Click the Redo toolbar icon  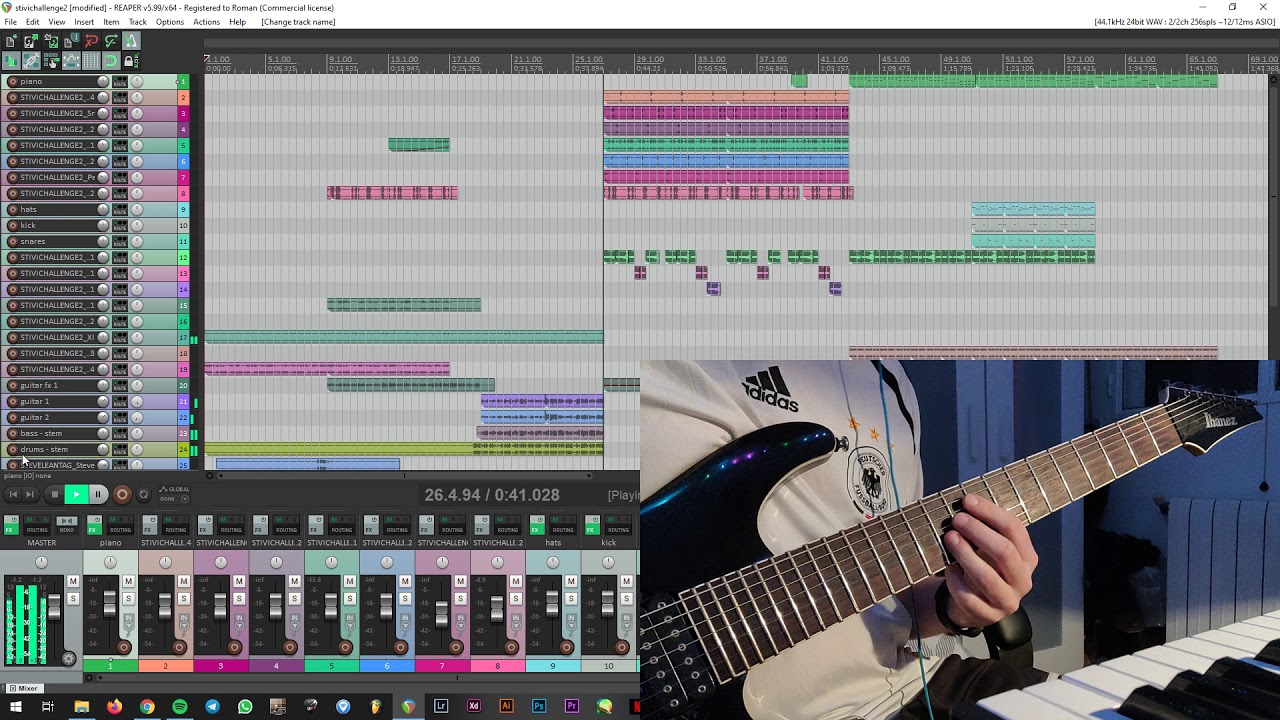pyautogui.click(x=111, y=41)
